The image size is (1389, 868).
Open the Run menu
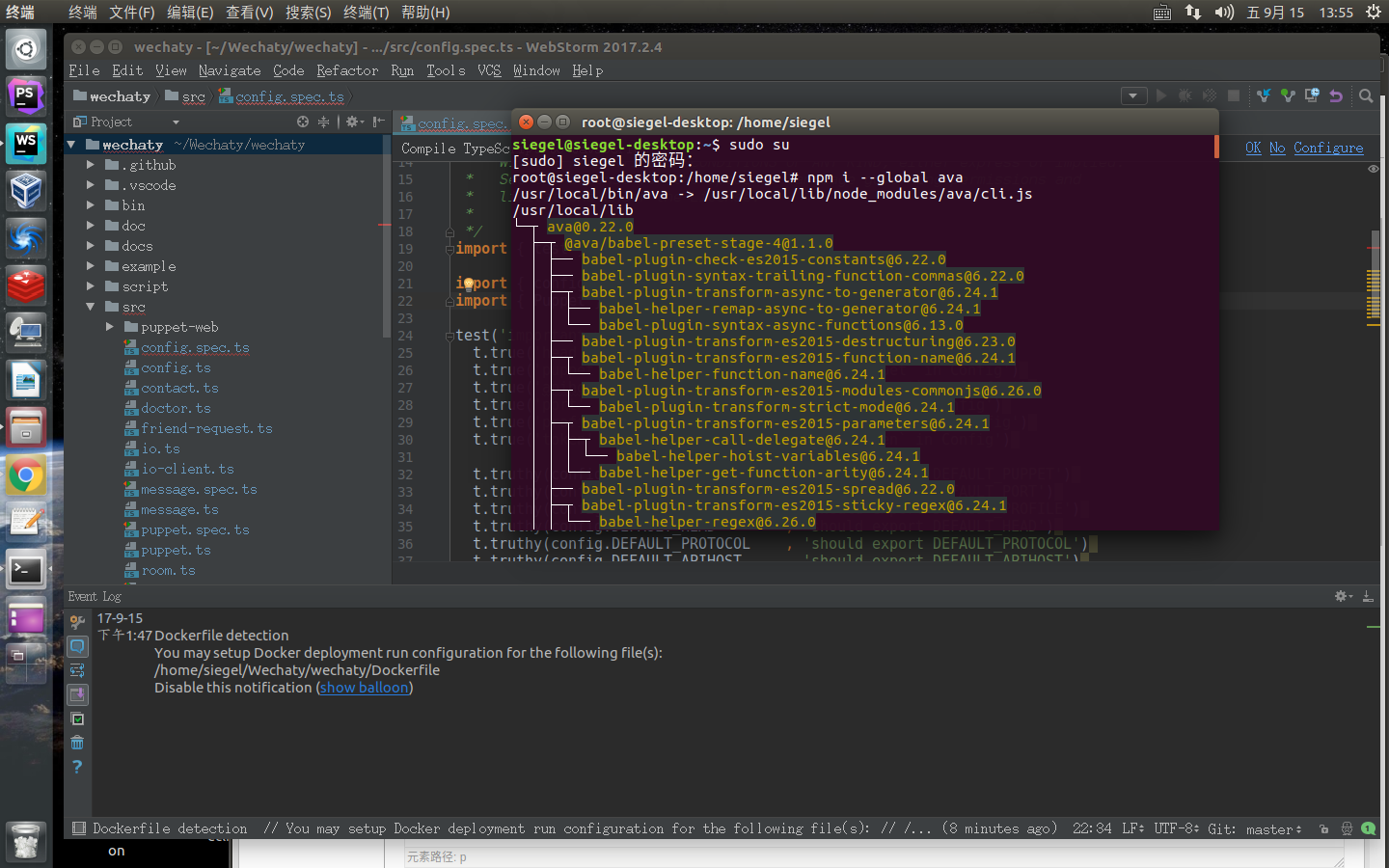[402, 70]
